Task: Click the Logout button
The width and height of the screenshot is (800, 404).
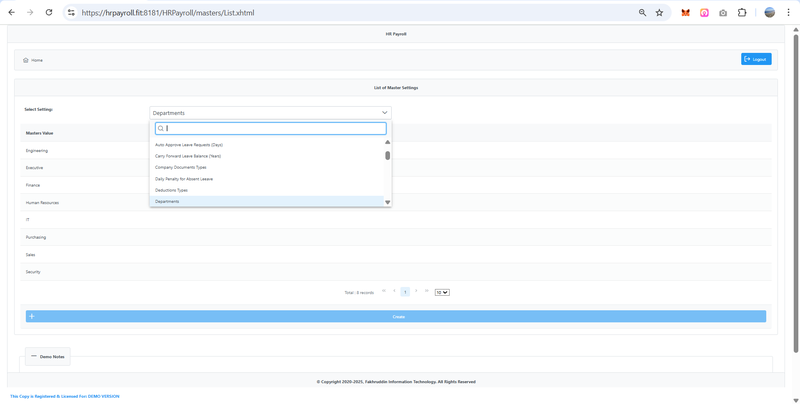Action: pyautogui.click(x=755, y=59)
